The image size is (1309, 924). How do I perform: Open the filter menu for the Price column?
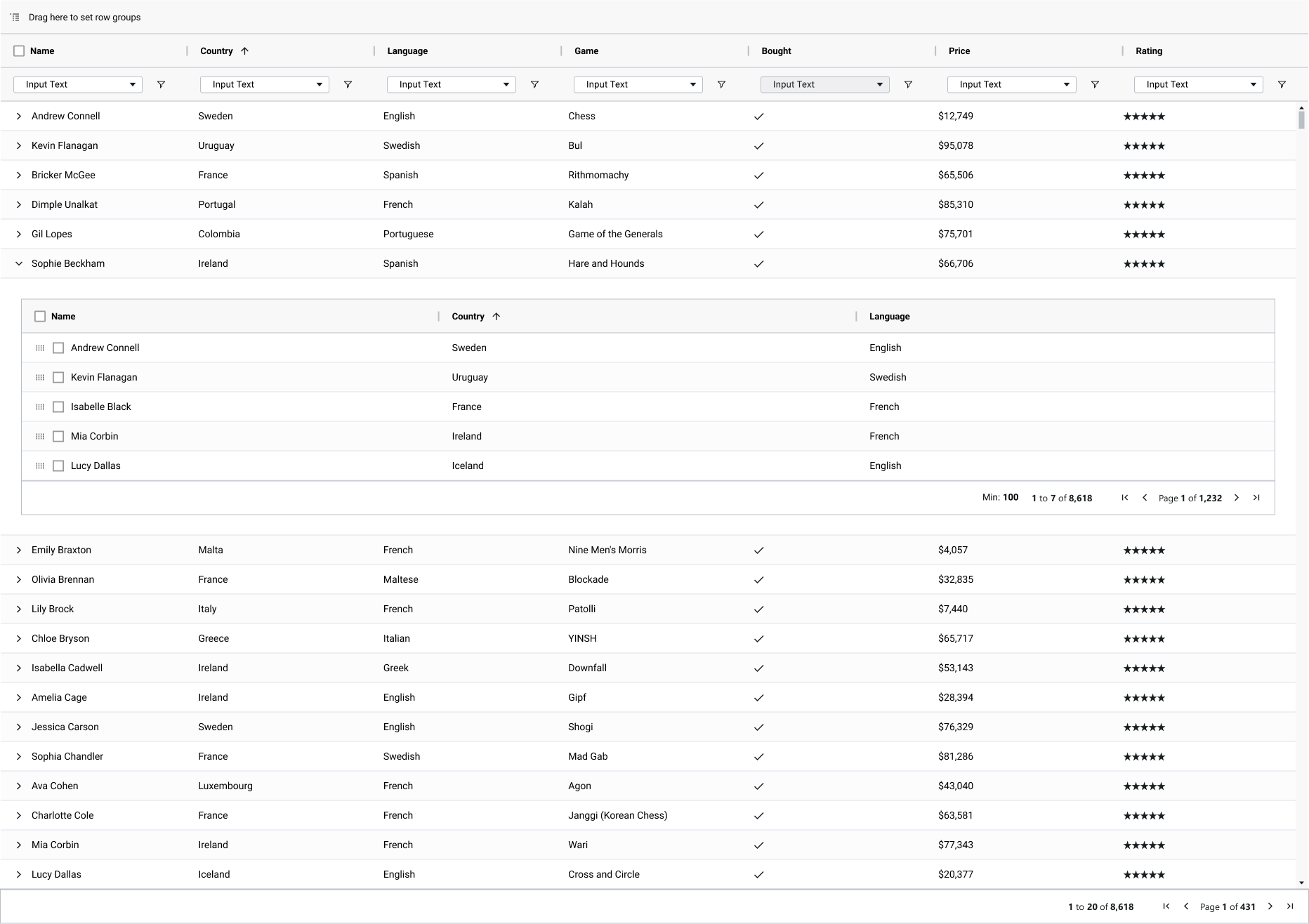tap(1095, 84)
